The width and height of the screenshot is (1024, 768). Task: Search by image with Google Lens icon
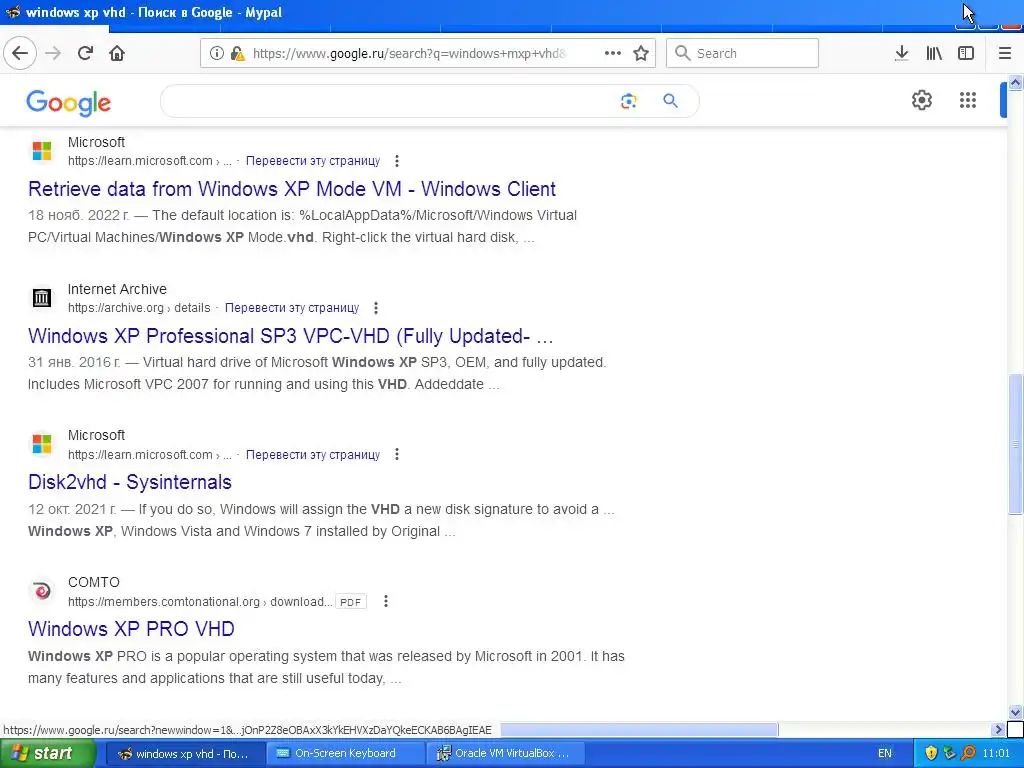pos(628,101)
